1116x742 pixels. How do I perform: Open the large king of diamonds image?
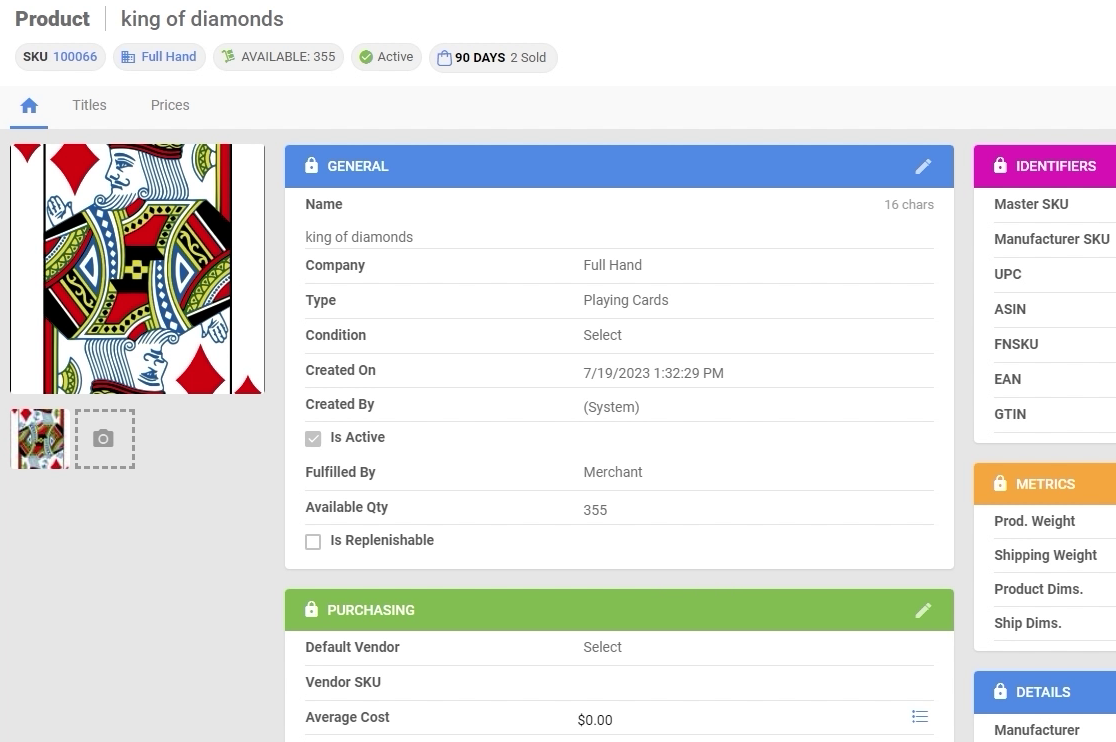[x=137, y=269]
